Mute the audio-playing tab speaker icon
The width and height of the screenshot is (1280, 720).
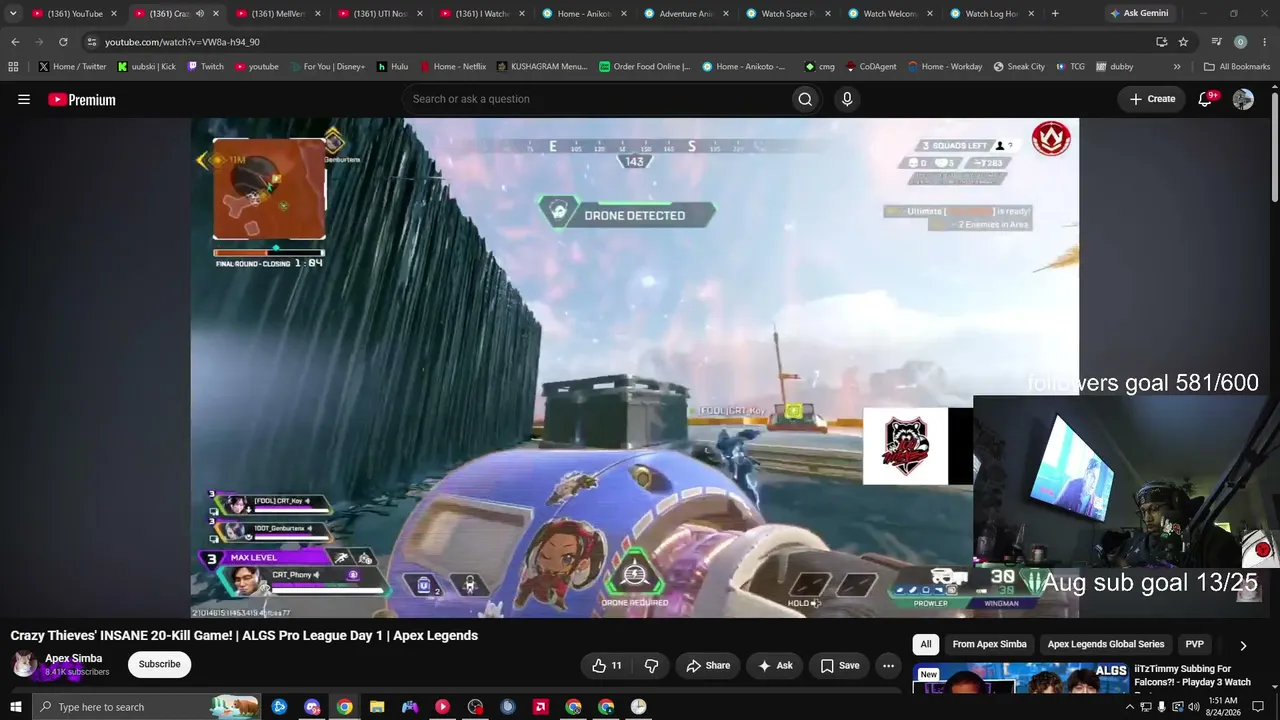[x=199, y=14]
